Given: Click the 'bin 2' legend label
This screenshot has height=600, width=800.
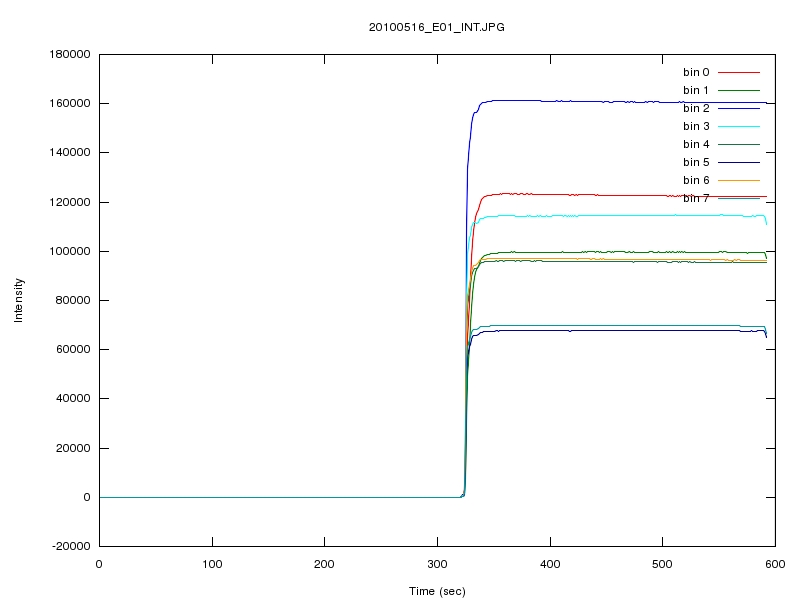Looking at the screenshot, I should click(696, 108).
